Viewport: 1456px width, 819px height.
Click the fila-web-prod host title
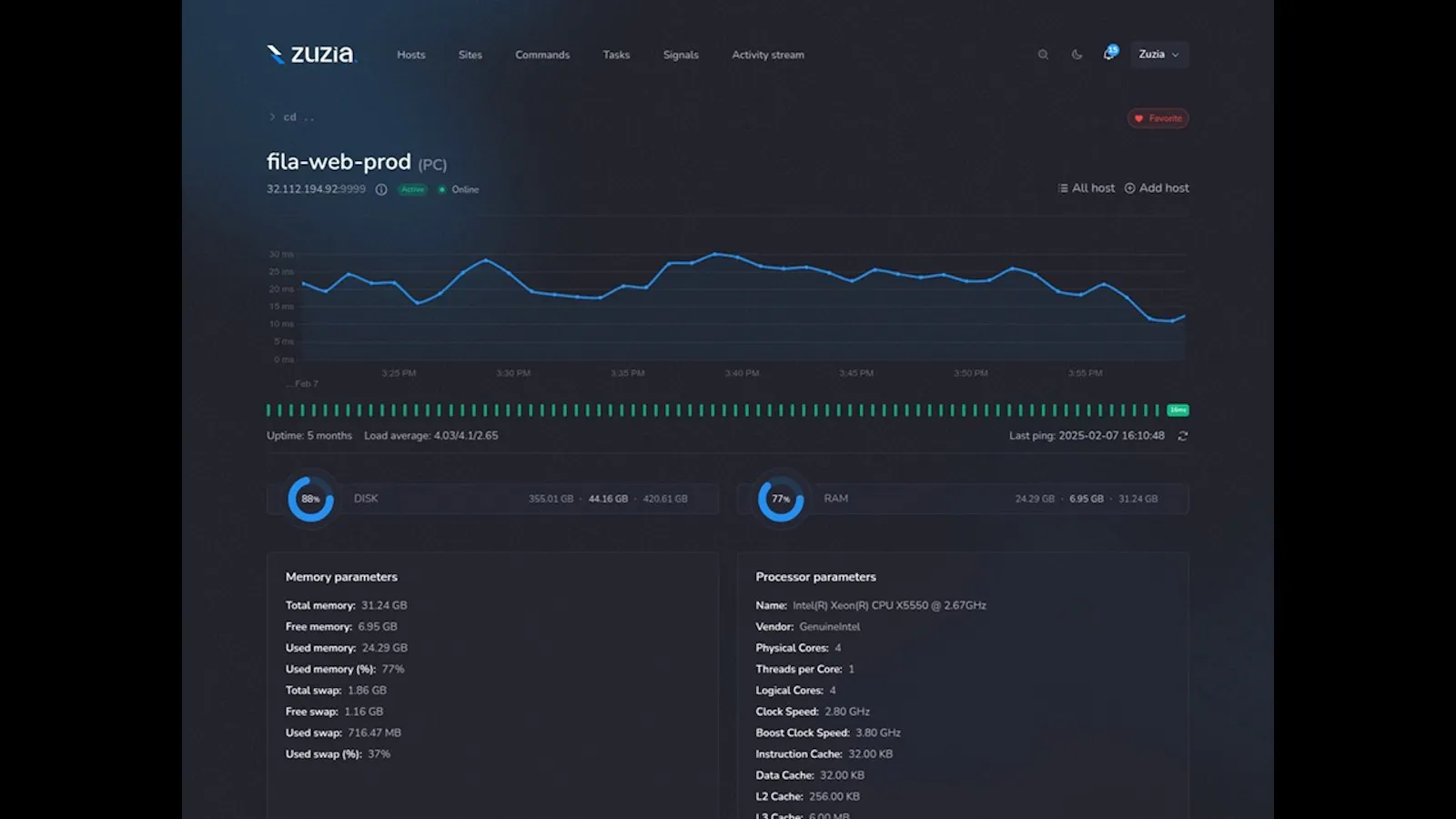tap(339, 162)
